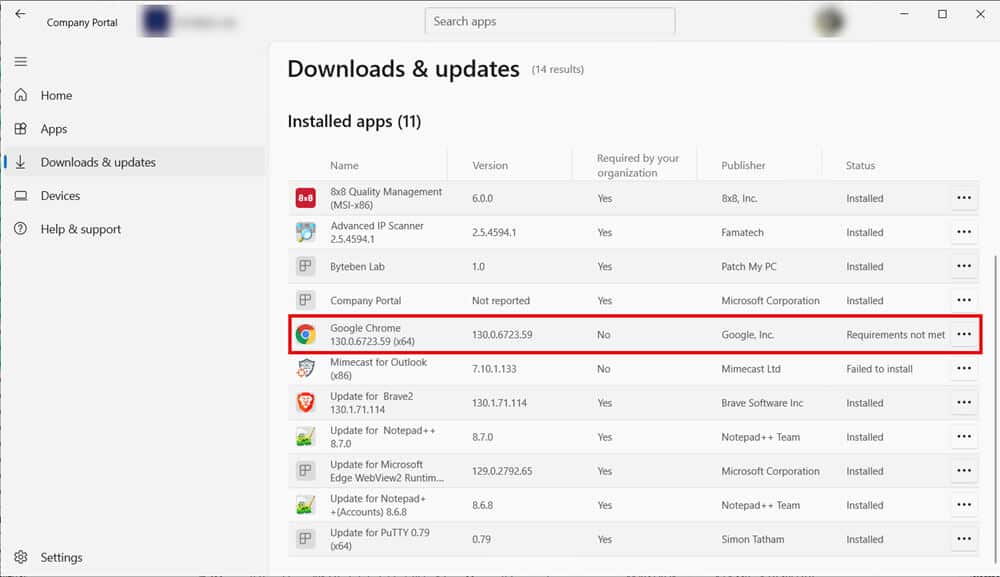Viewport: 1000px width, 577px height.
Task: Click the 'Requirements not met' status
Action: click(x=895, y=335)
